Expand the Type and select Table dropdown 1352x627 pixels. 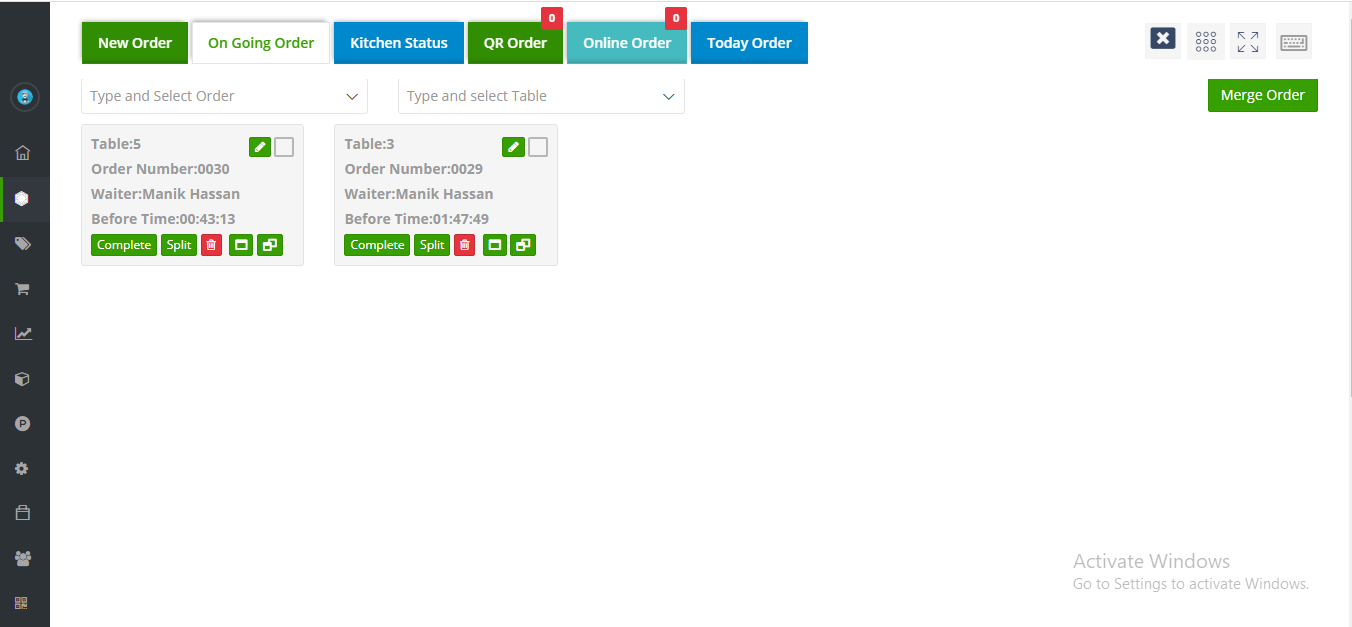point(541,96)
